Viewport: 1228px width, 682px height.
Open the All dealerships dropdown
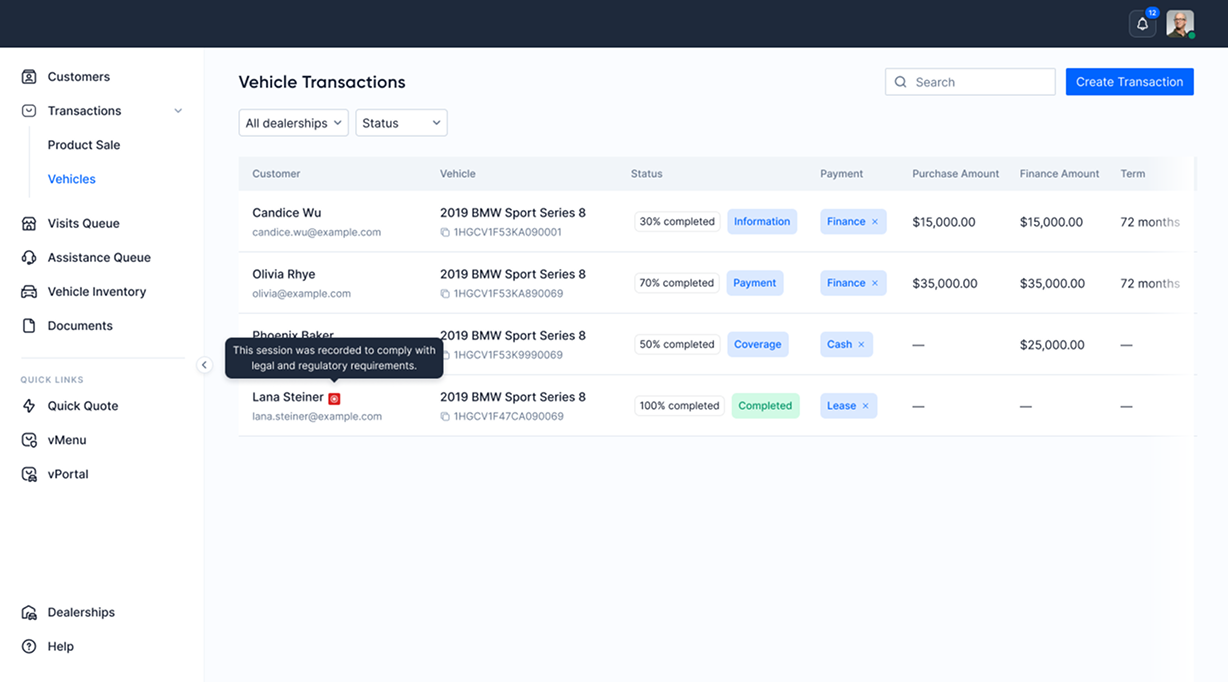[293, 123]
